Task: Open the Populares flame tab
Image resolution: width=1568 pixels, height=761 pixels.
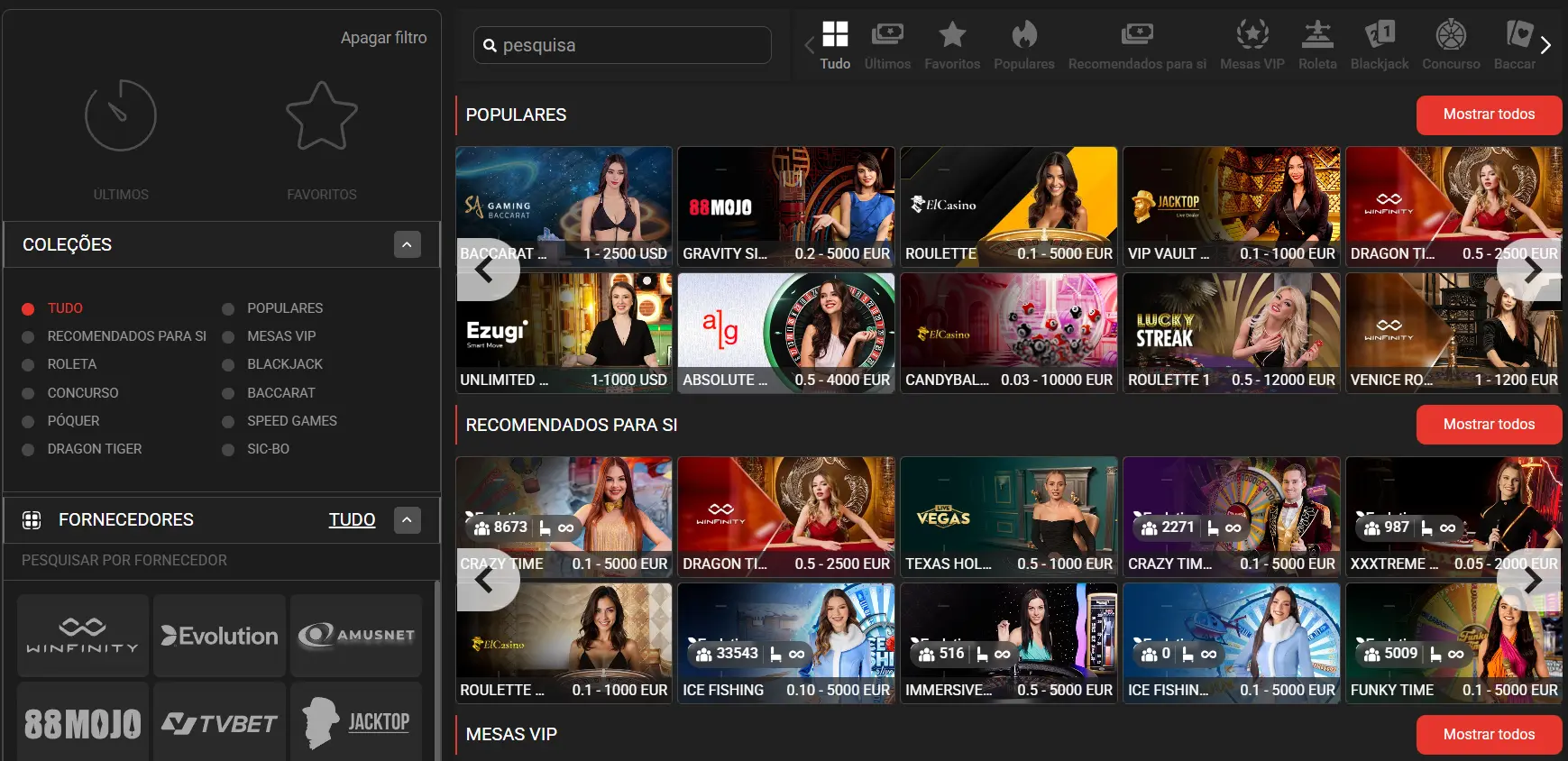Action: pos(1024,46)
